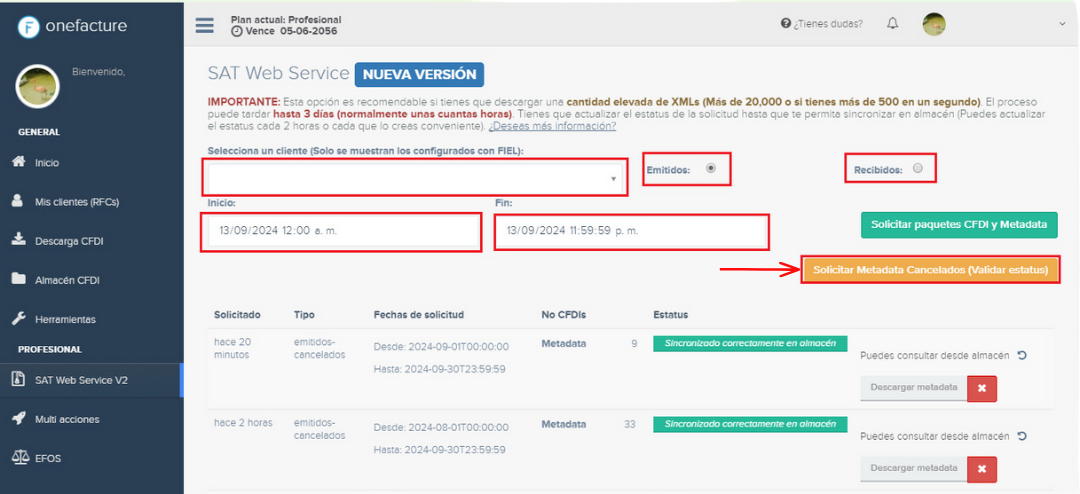Click the Mis clientes person icon

(x=18, y=202)
